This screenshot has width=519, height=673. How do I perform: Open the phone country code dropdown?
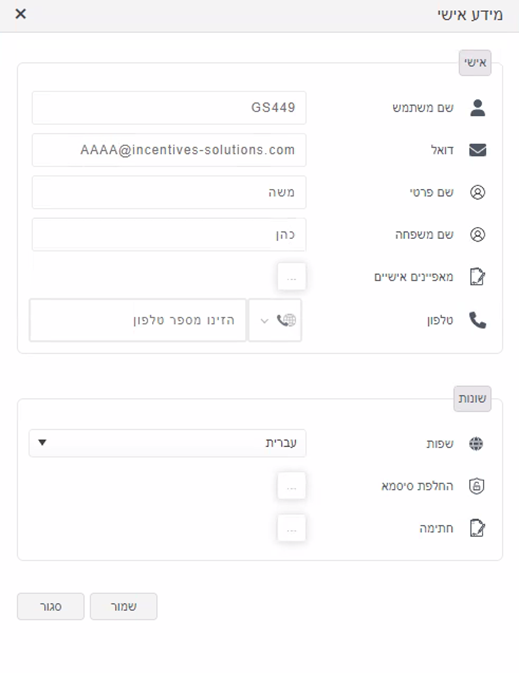[x=275, y=320]
